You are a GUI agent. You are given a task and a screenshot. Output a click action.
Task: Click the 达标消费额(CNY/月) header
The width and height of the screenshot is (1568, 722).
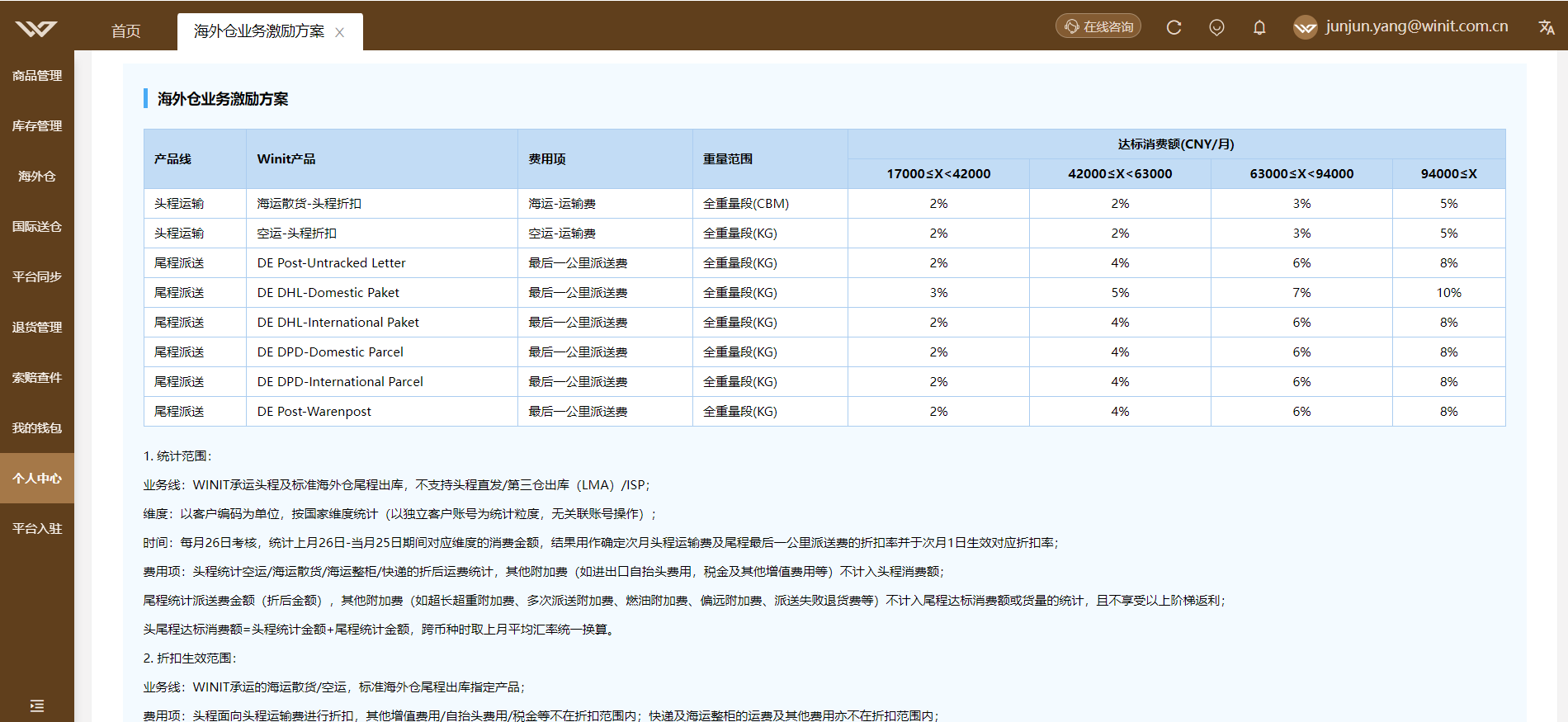(1176, 144)
